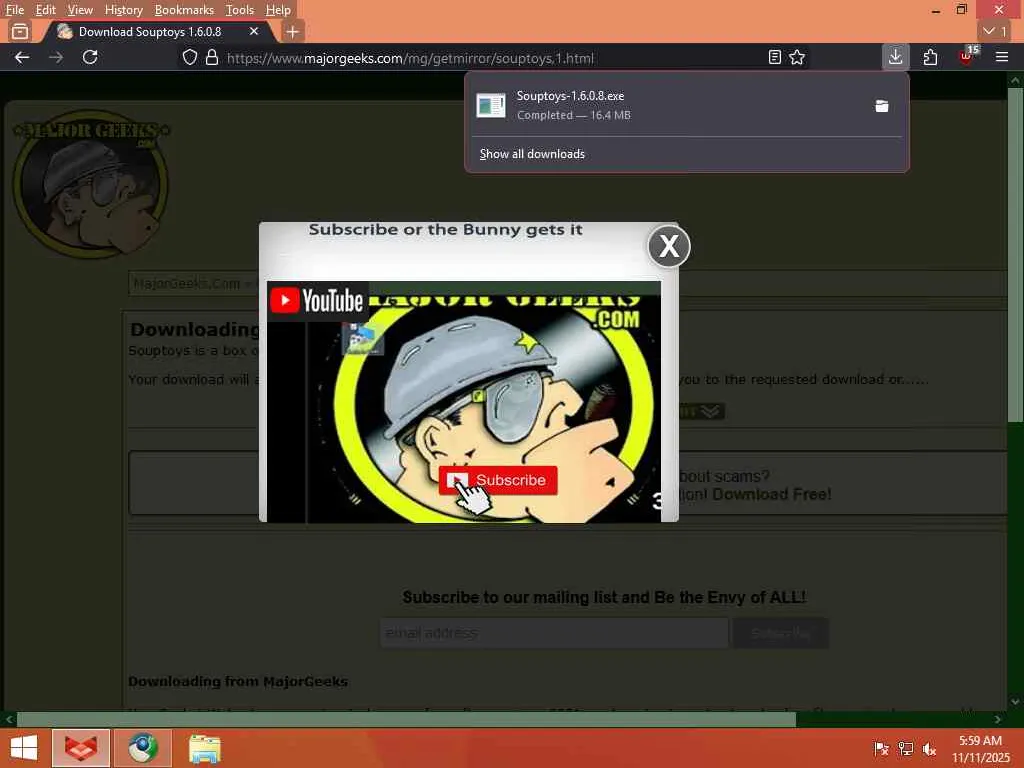Click the scroll down arrow
Screen dimensions: 1024x768
pyautogui.click(x=1015, y=702)
